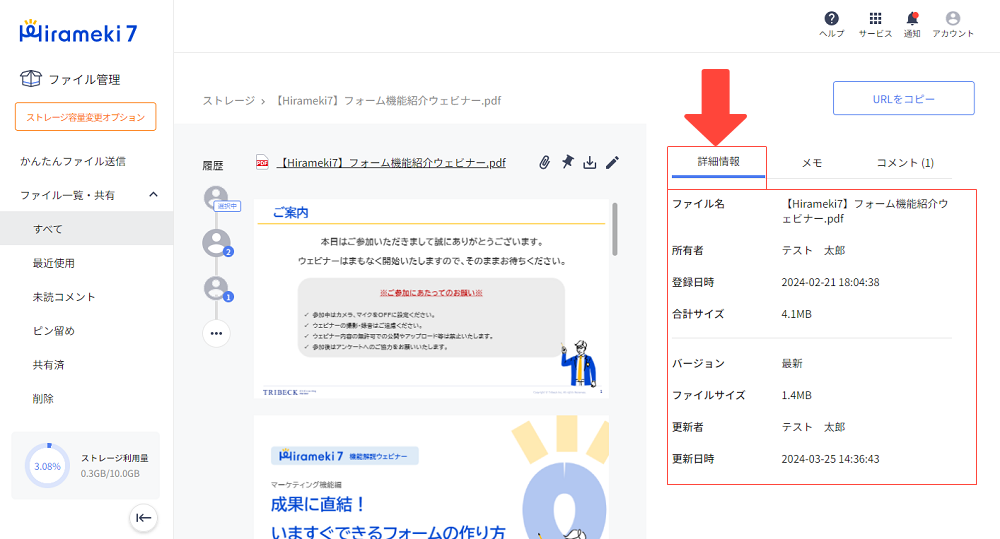
Task: Click the URLをコピー button
Action: coord(903,98)
